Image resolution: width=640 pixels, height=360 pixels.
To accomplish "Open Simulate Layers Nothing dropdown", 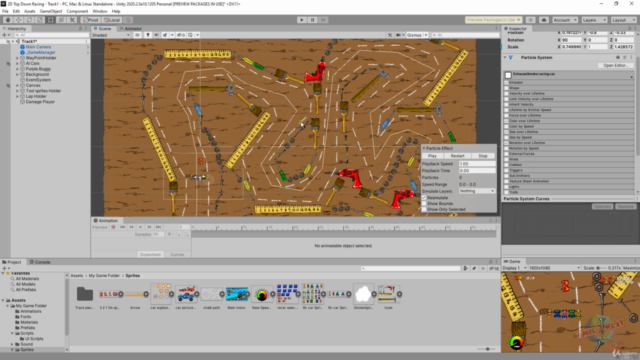I will tap(477, 191).
